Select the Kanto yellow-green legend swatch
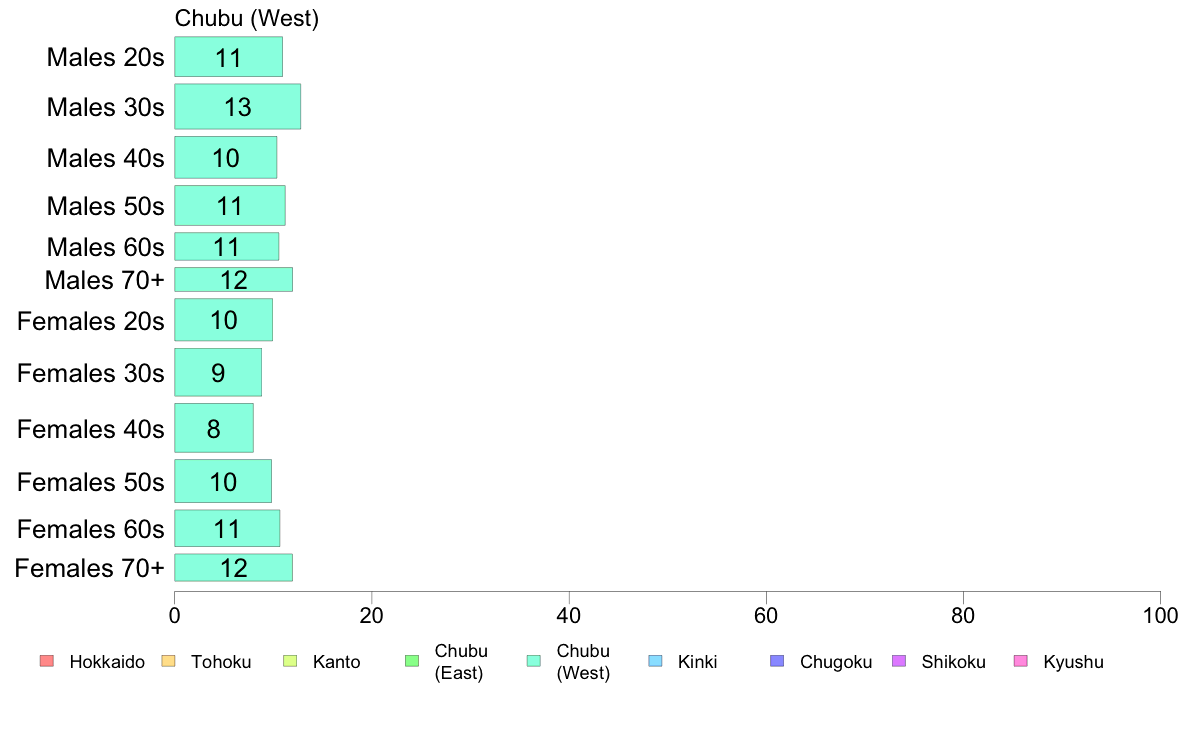Screen dimensions: 1188x736 pos(290,661)
